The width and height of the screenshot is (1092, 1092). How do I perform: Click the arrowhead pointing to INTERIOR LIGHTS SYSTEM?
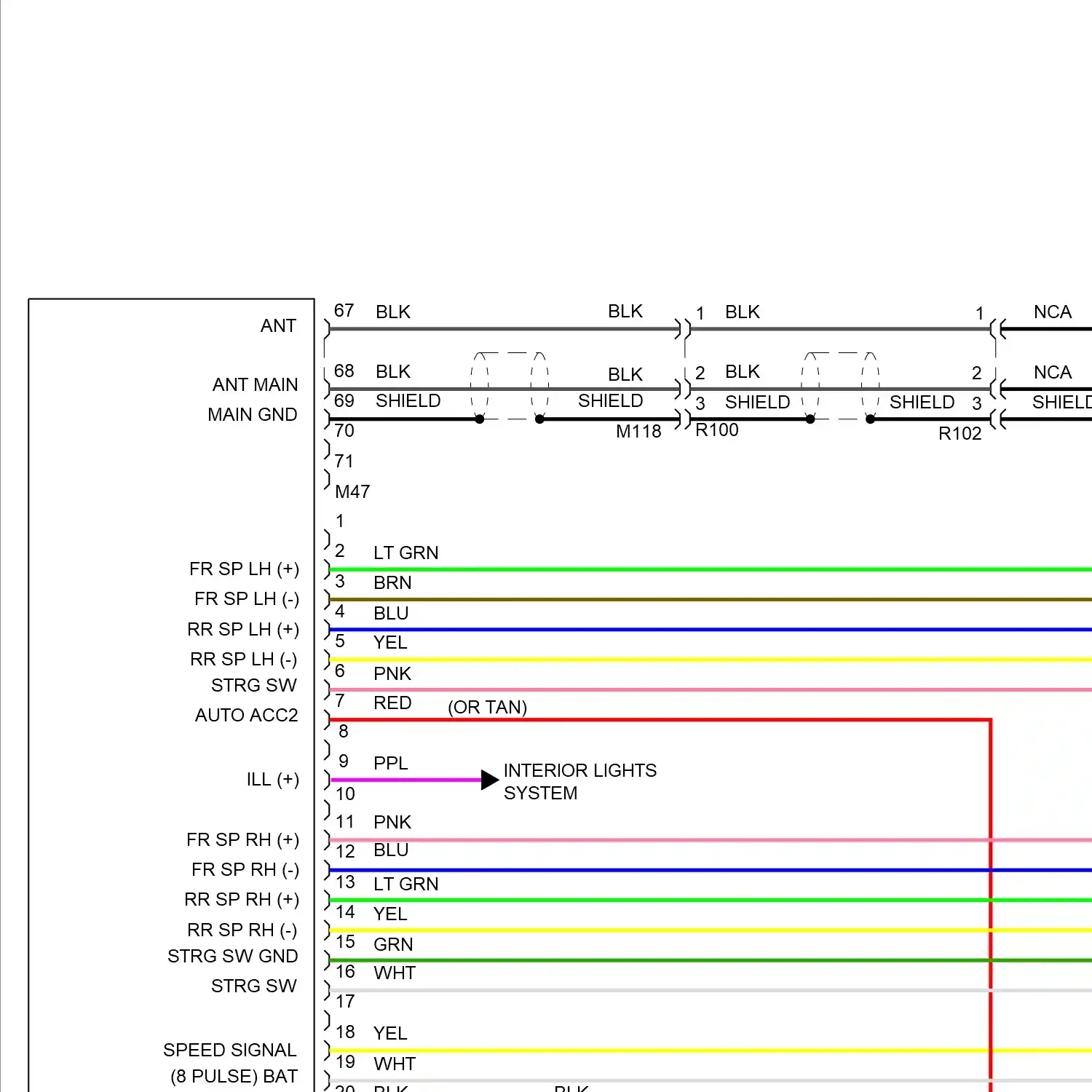click(x=490, y=780)
